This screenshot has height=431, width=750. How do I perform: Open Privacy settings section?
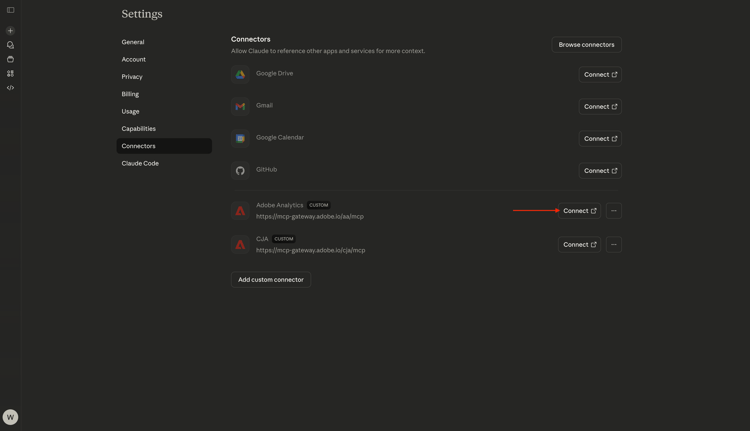pyautogui.click(x=164, y=77)
